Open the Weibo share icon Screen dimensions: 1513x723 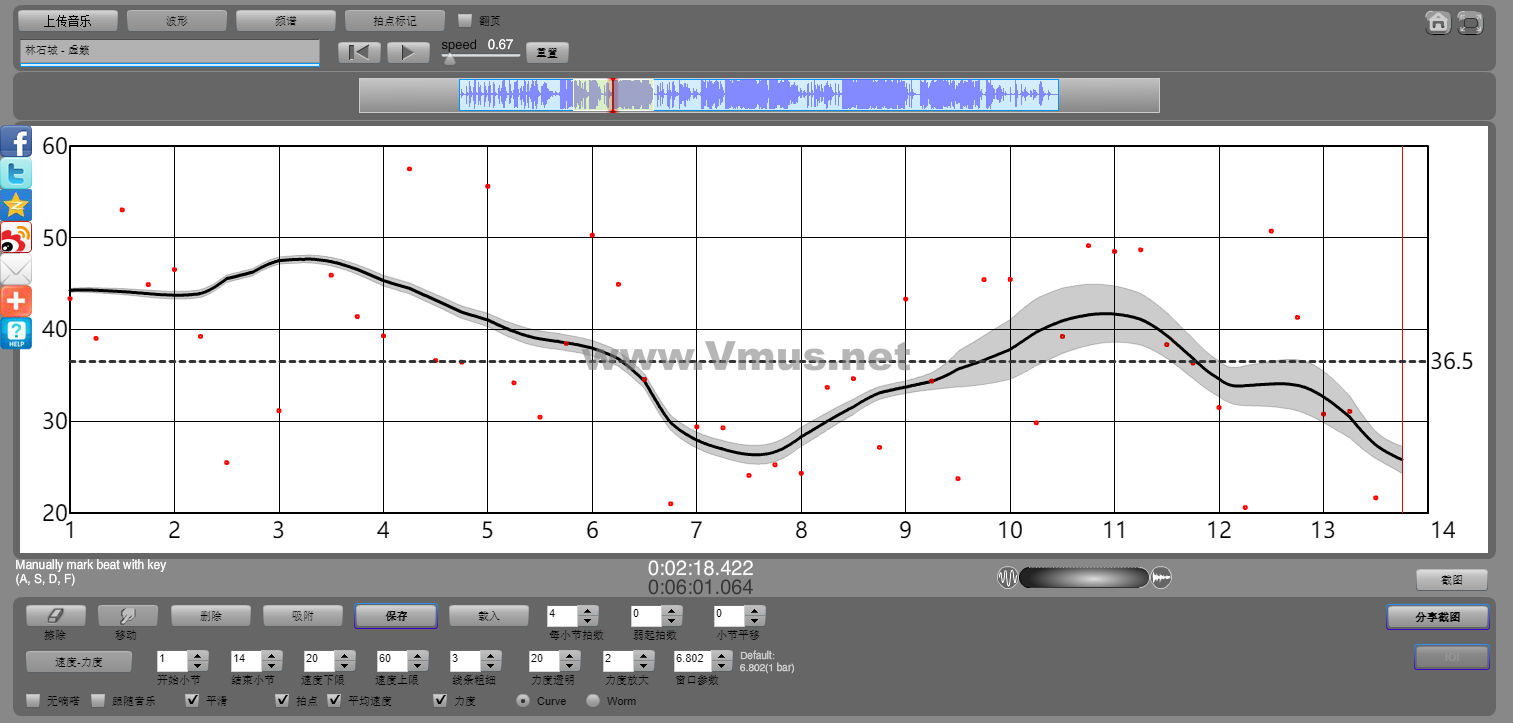click(16, 237)
